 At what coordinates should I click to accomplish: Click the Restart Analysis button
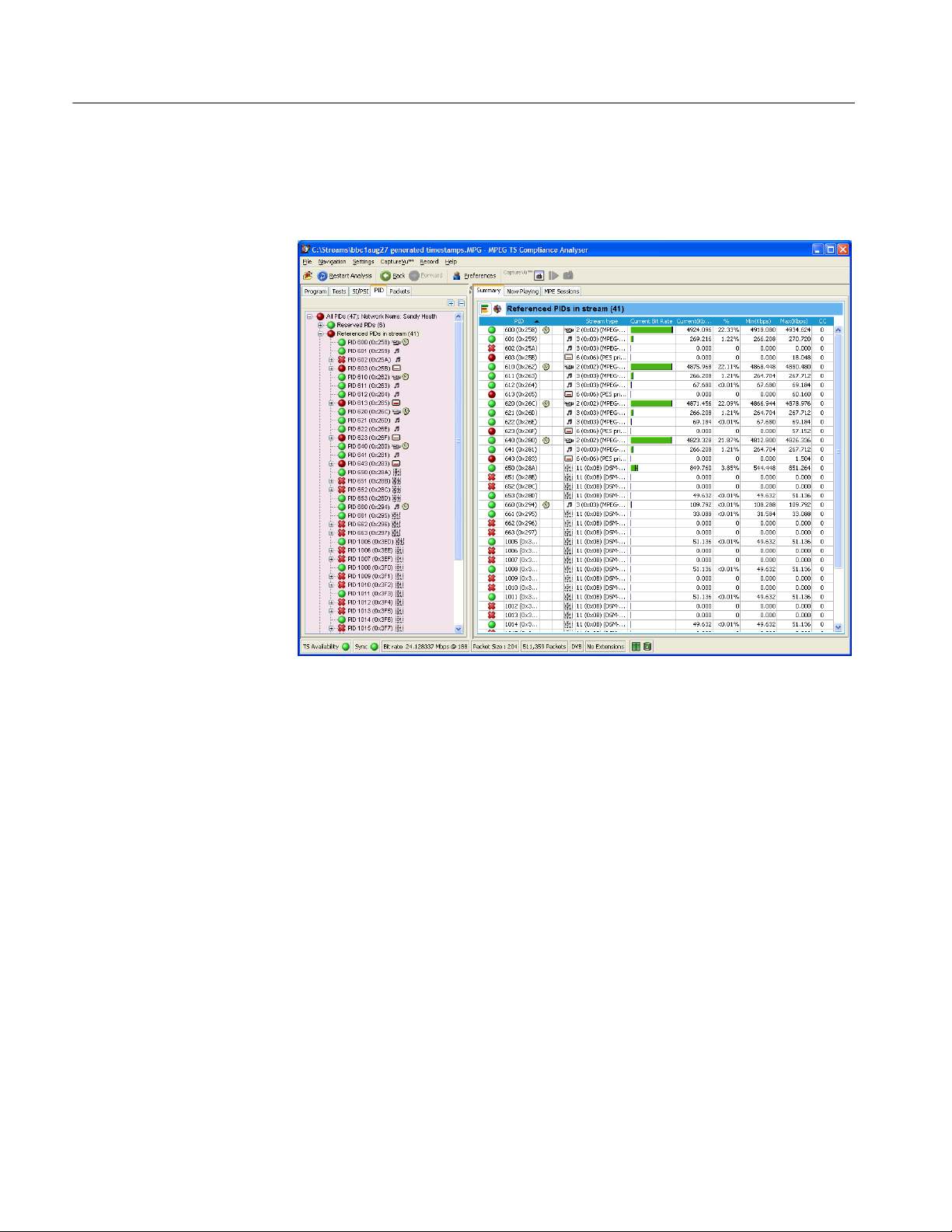click(x=344, y=276)
